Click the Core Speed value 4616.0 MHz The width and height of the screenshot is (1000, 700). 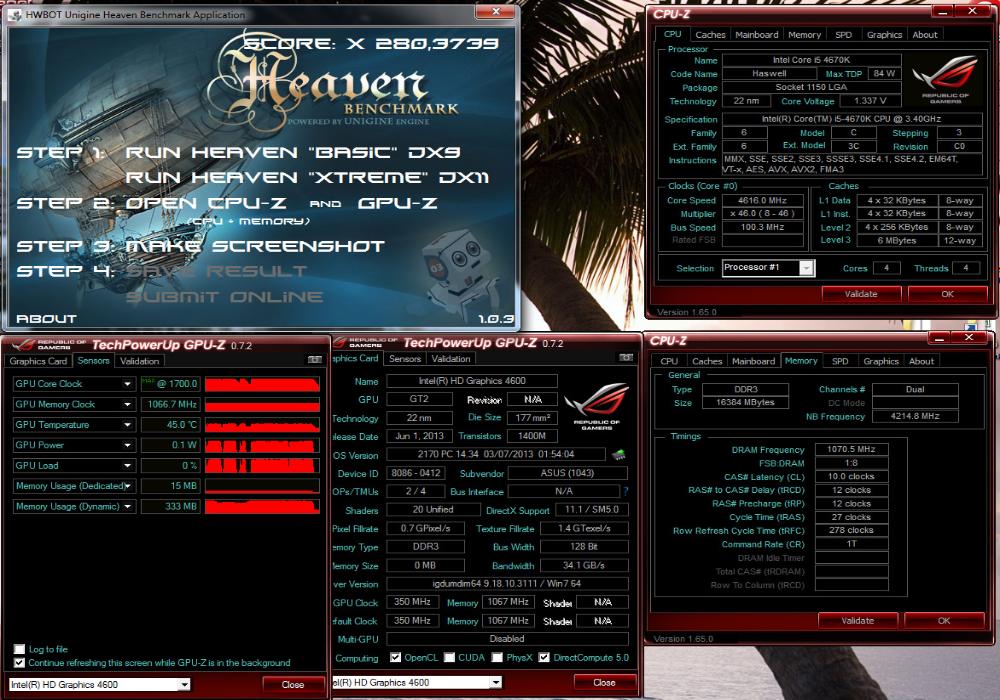click(x=762, y=200)
